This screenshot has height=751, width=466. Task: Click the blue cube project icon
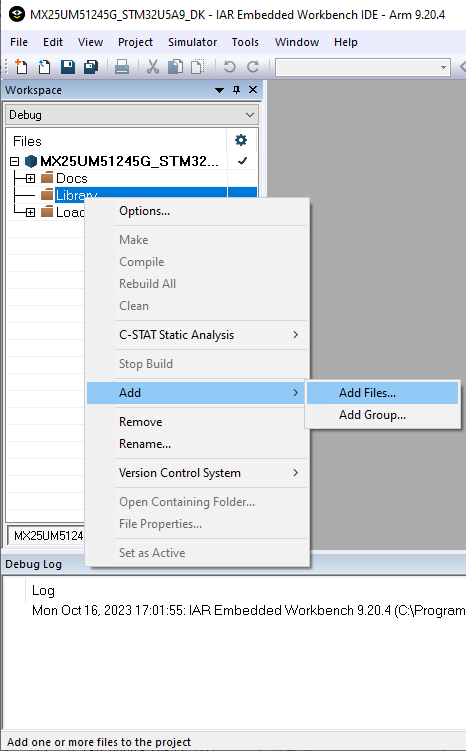(31, 161)
